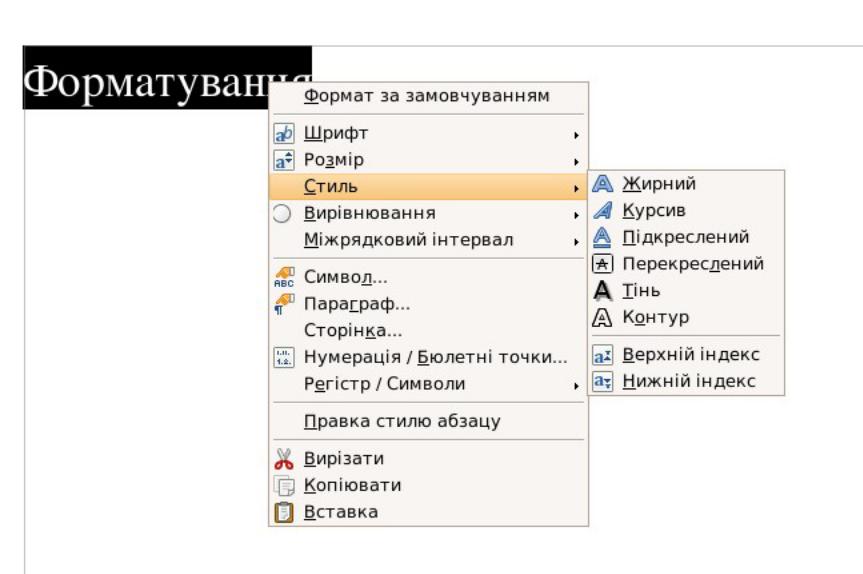
Task: Click the selected Форматування text
Action: tap(146, 81)
